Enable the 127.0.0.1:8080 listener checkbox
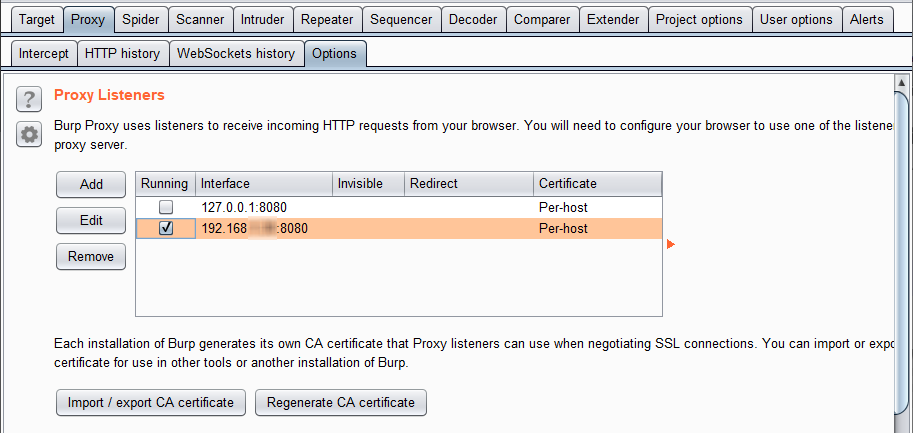This screenshot has width=913, height=433. tap(167, 207)
